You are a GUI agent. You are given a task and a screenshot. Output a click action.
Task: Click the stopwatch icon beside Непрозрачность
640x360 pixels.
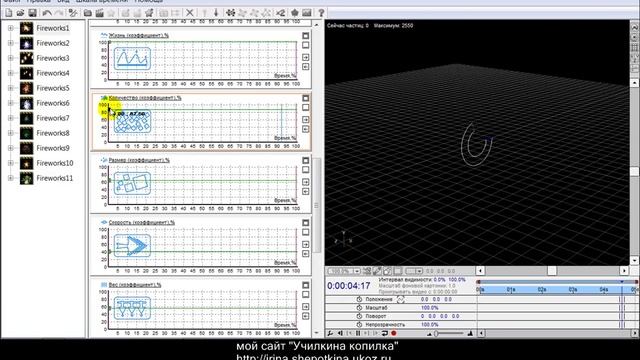pyautogui.click(x=359, y=325)
